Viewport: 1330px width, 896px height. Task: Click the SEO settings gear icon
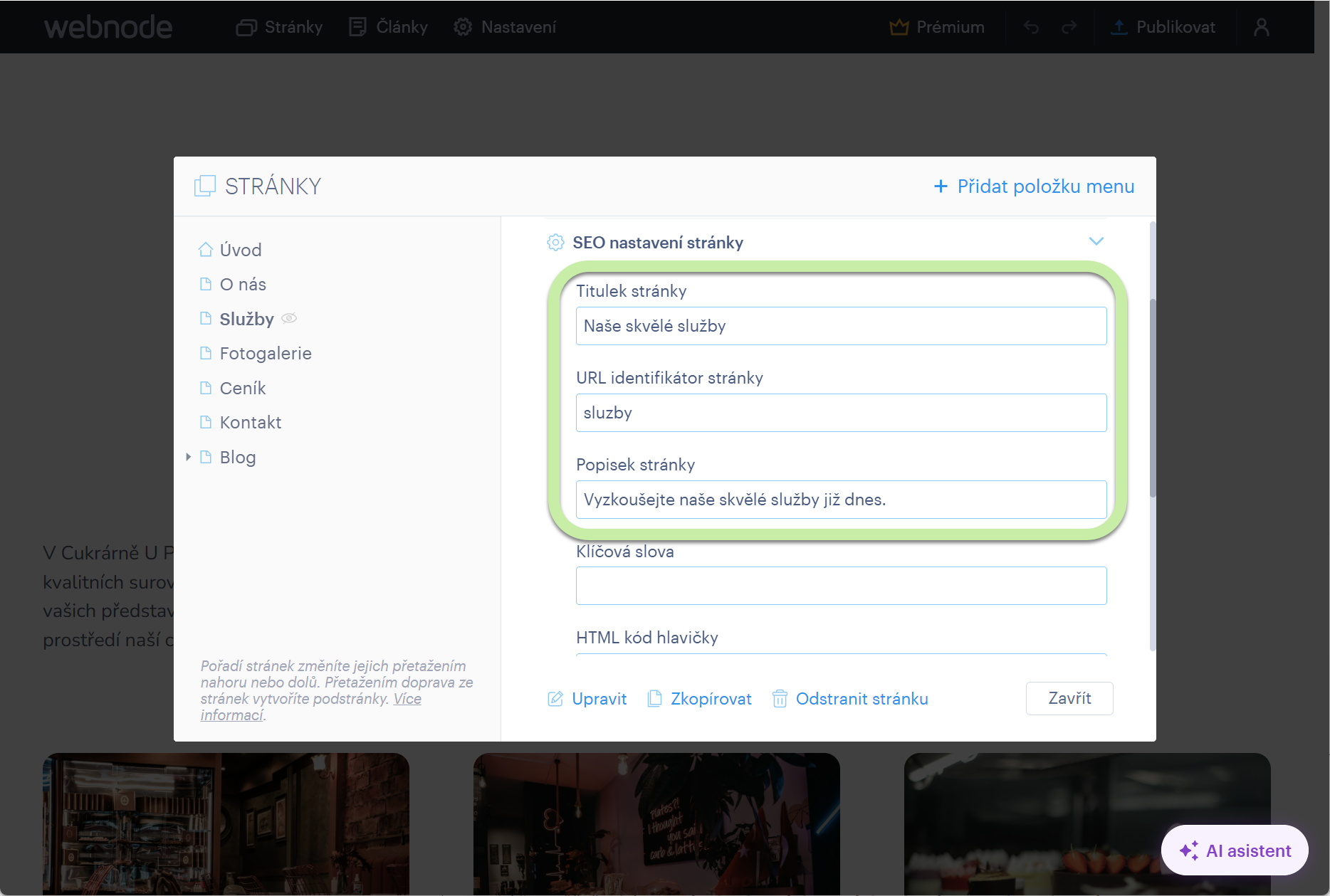[x=555, y=243]
